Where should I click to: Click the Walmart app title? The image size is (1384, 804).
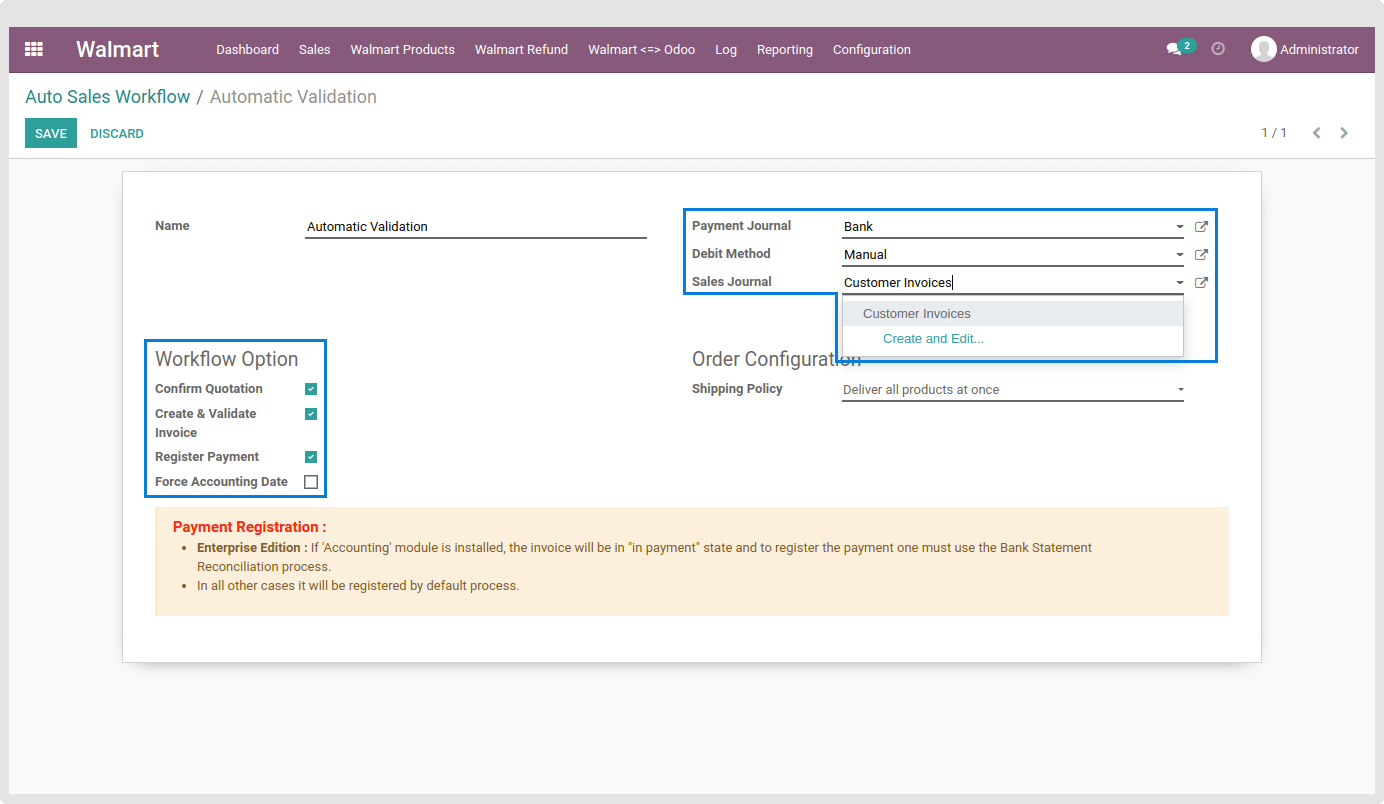[117, 49]
